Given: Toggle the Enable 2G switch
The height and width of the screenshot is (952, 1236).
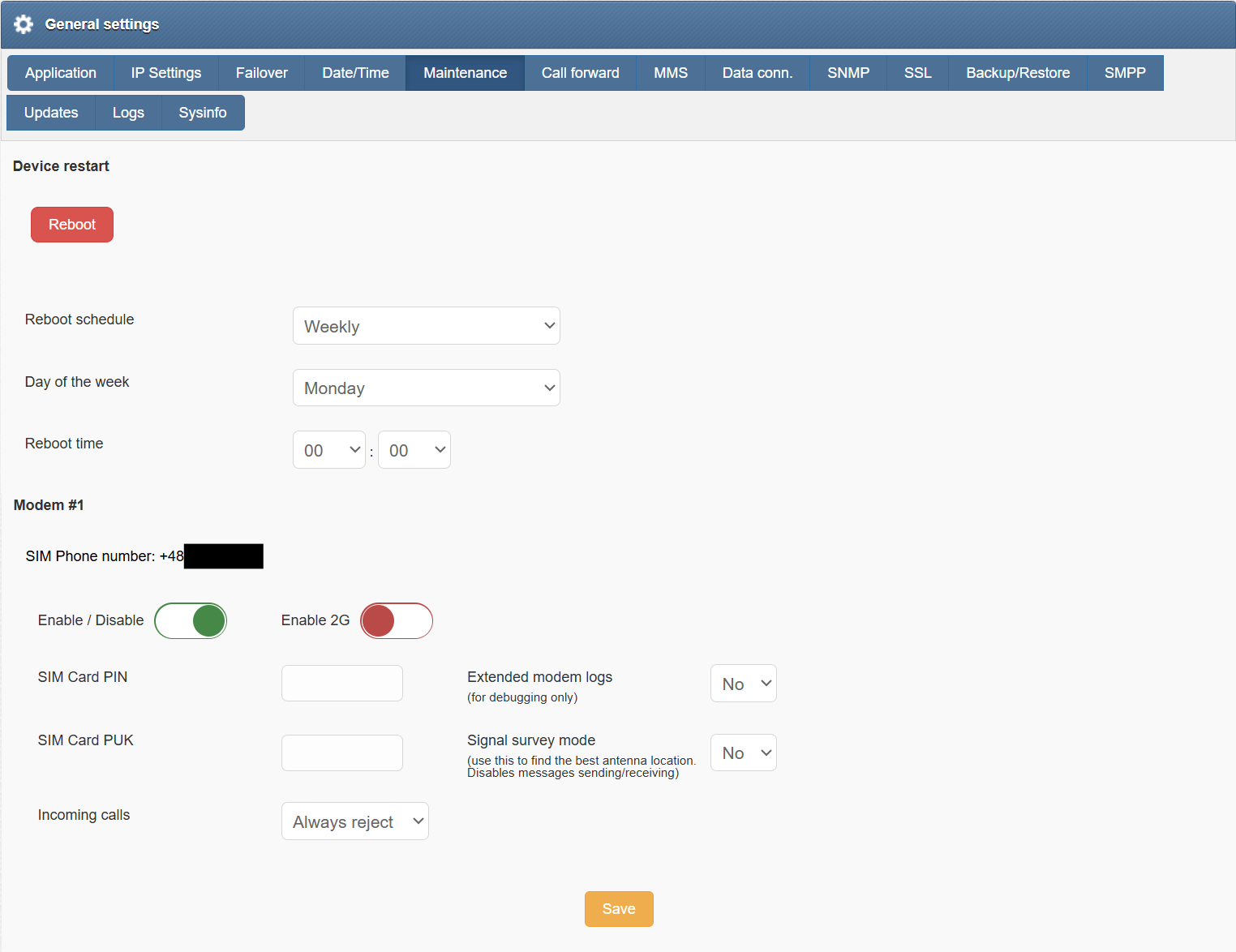Looking at the screenshot, I should click(x=397, y=621).
